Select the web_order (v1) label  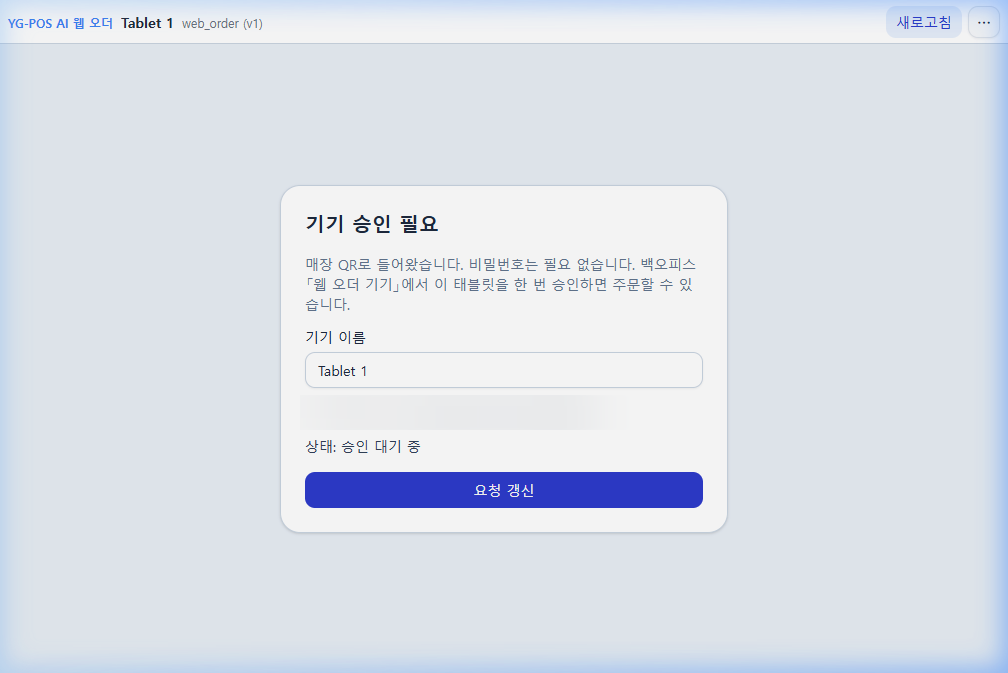pyautogui.click(x=222, y=24)
